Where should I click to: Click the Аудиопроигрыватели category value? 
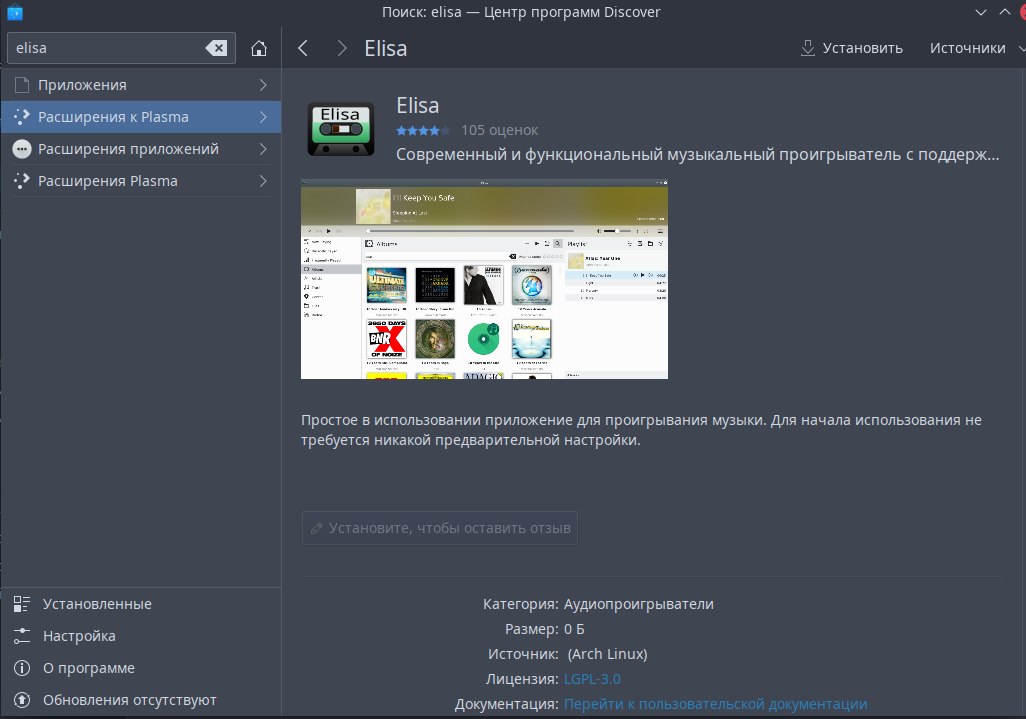[x=639, y=604]
